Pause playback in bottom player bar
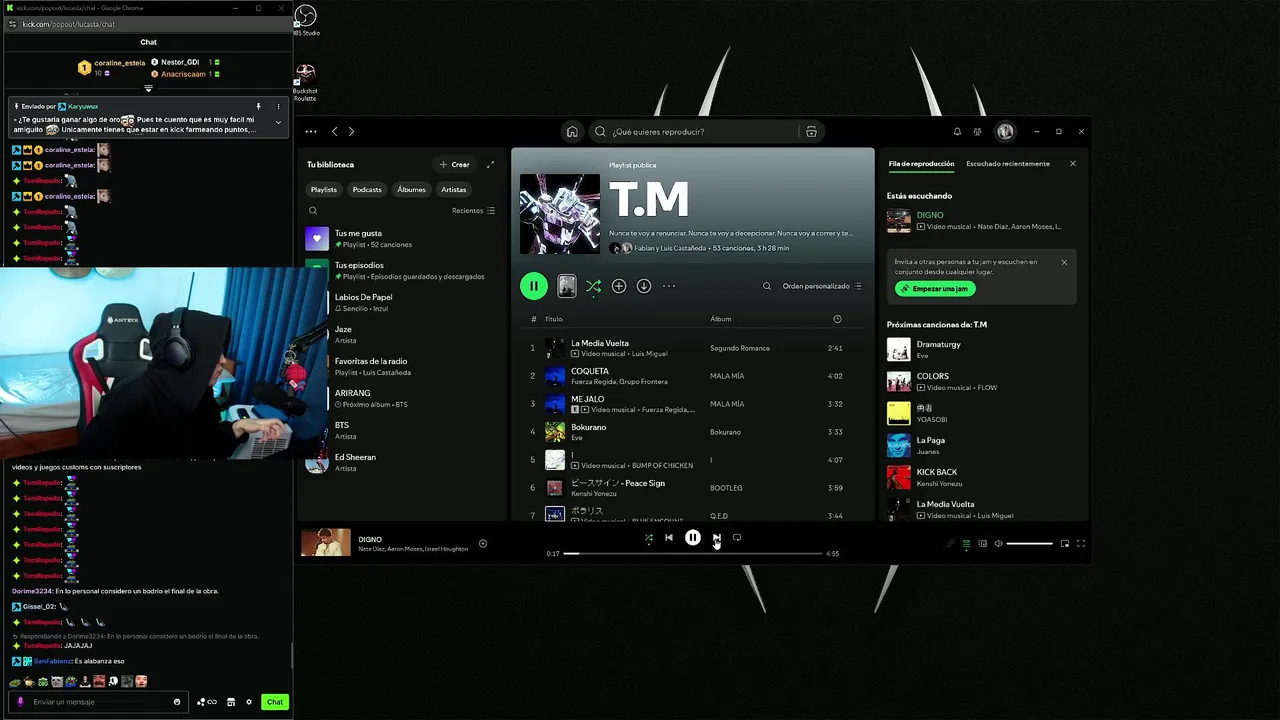Screen dimensions: 1280x720 tap(693, 538)
